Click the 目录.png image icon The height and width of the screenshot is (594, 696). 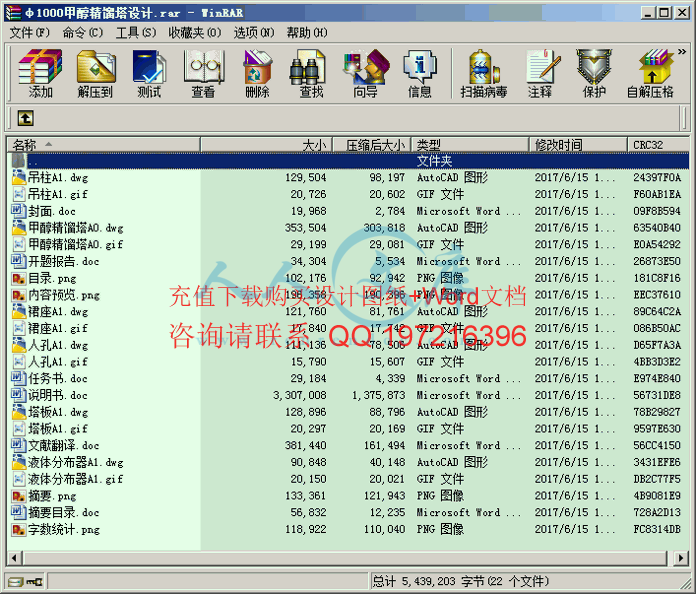coord(18,278)
